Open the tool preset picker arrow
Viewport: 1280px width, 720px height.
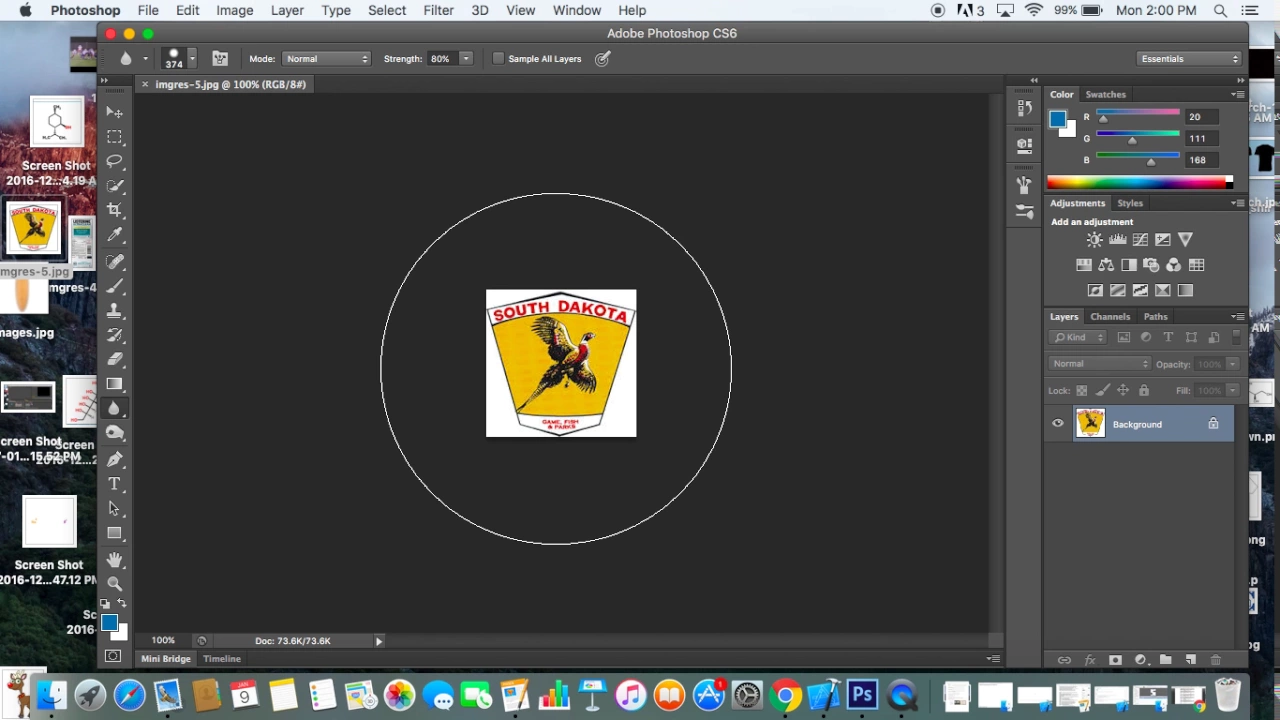pos(145,59)
